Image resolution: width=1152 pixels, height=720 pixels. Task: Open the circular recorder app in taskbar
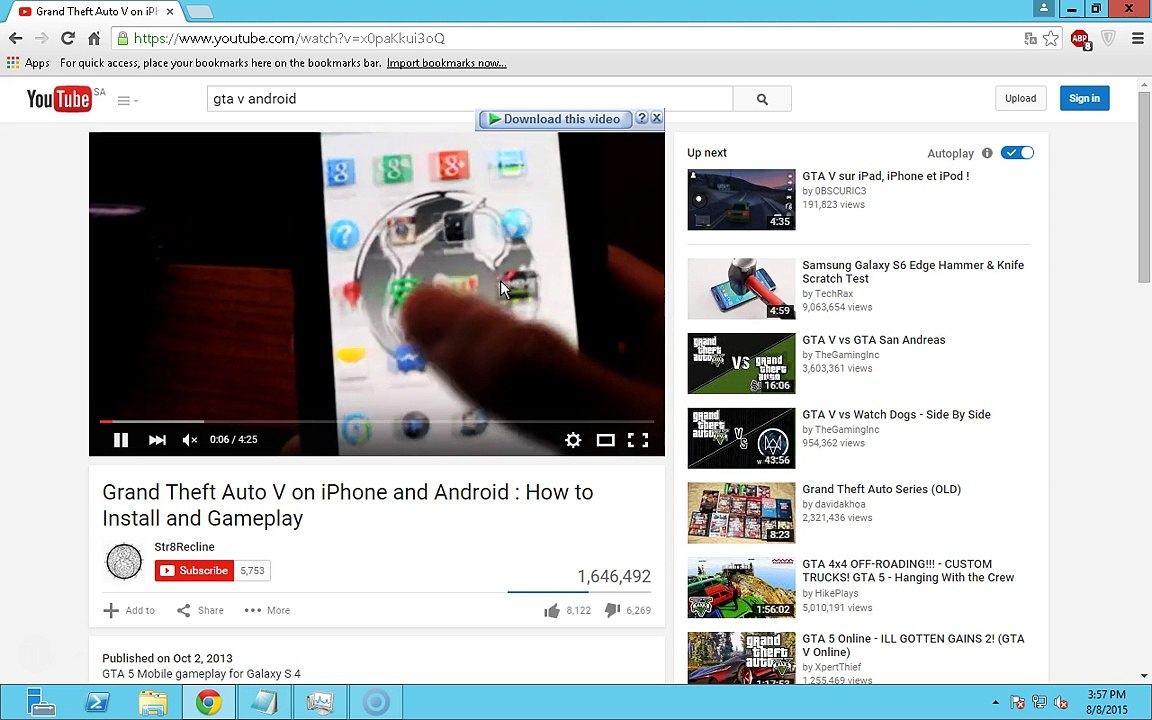[x=375, y=702]
